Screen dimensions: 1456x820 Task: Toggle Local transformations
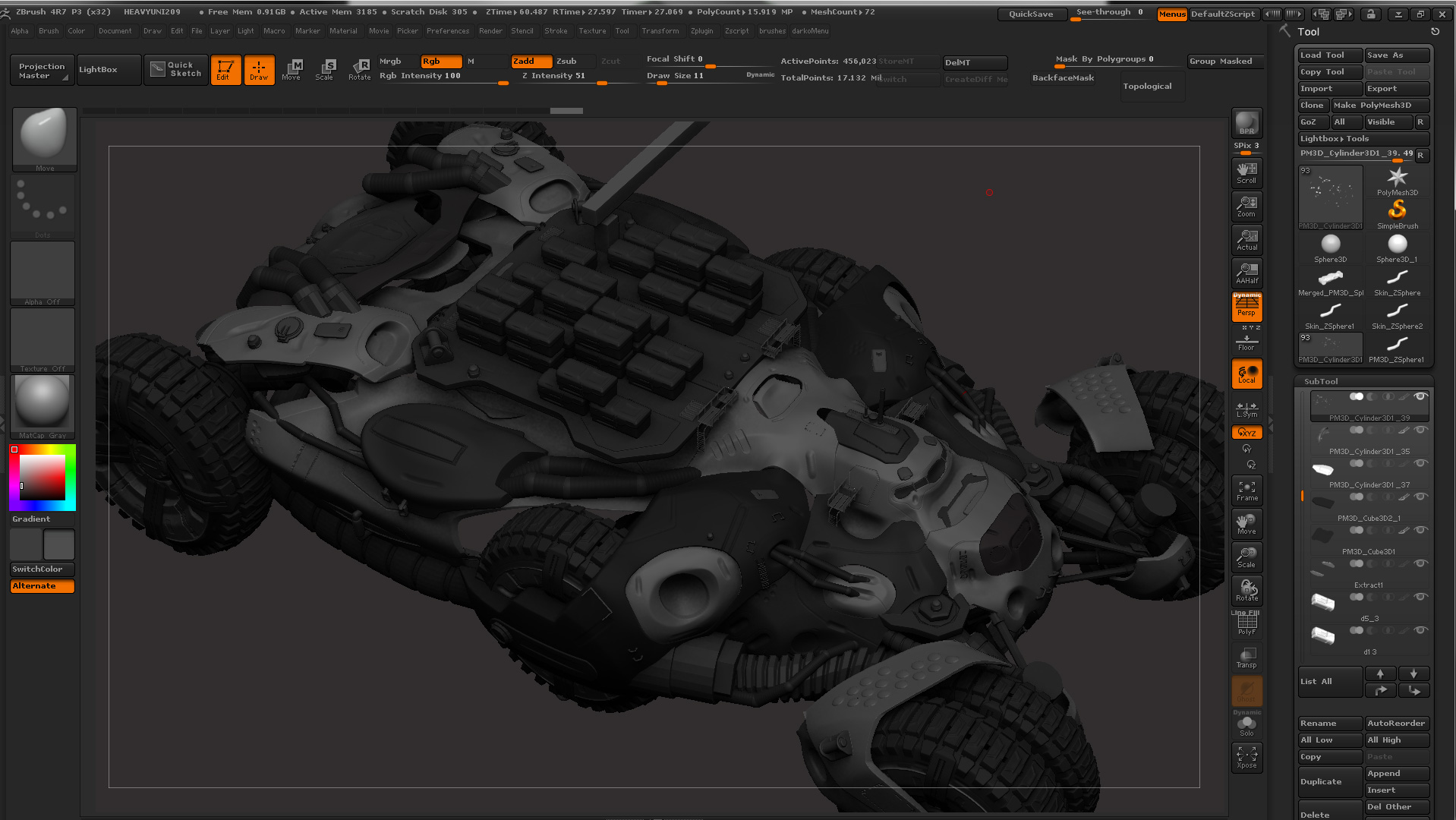pyautogui.click(x=1246, y=374)
